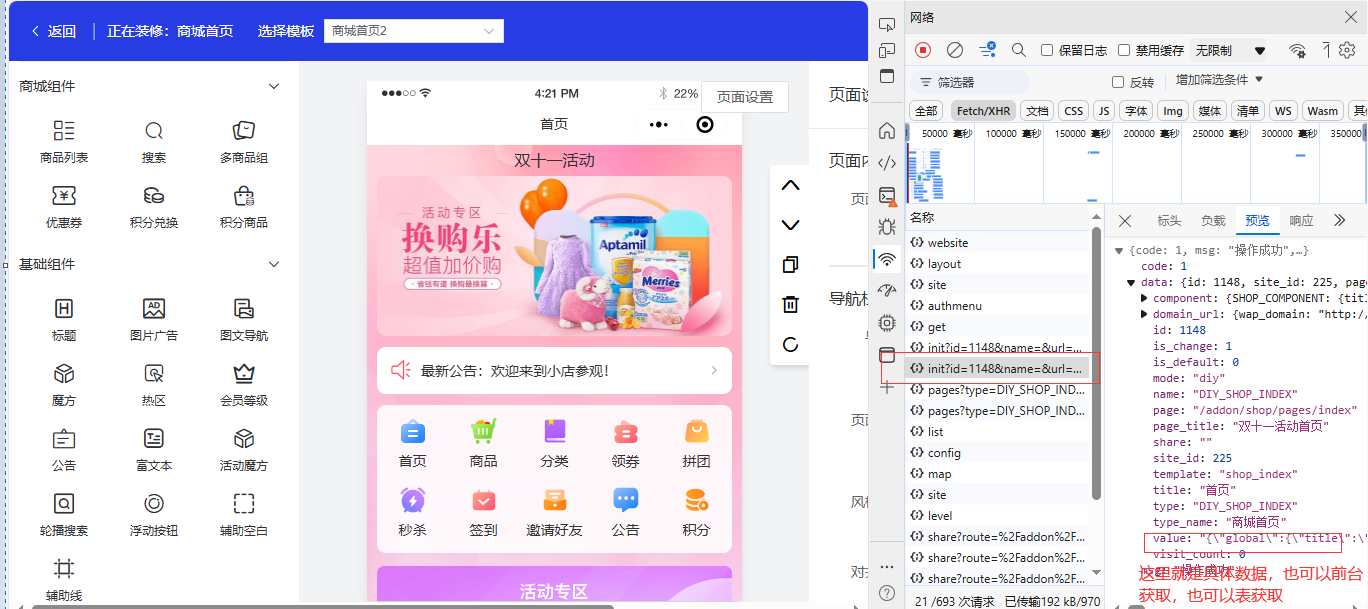
Task: Open the 页面设置 page settings button
Action: click(x=745, y=97)
